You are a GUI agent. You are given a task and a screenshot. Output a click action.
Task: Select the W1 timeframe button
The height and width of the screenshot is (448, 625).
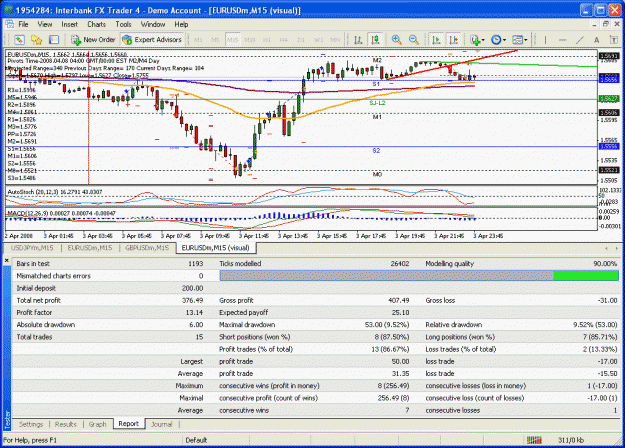tap(318, 40)
